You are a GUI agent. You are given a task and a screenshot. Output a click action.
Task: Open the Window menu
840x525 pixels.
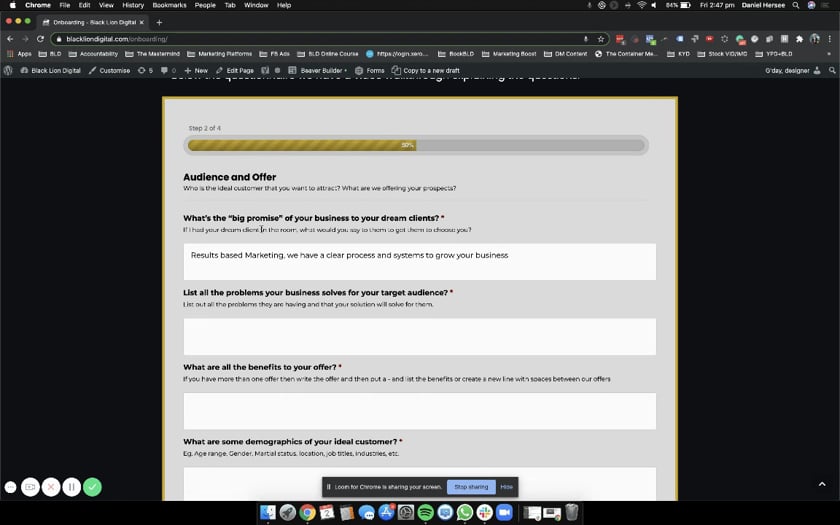coord(256,5)
